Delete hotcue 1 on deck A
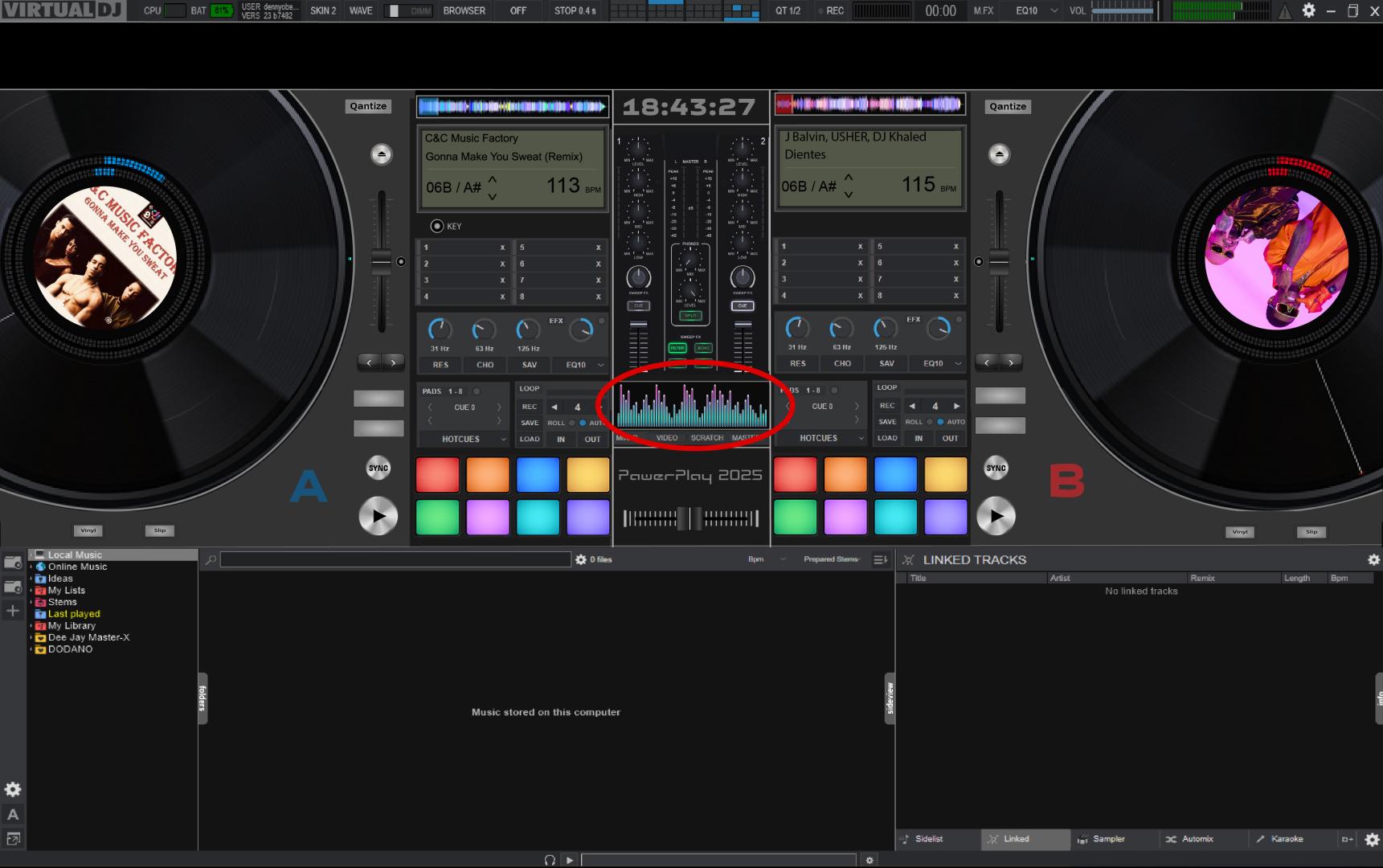The height and width of the screenshot is (868, 1383). point(502,248)
